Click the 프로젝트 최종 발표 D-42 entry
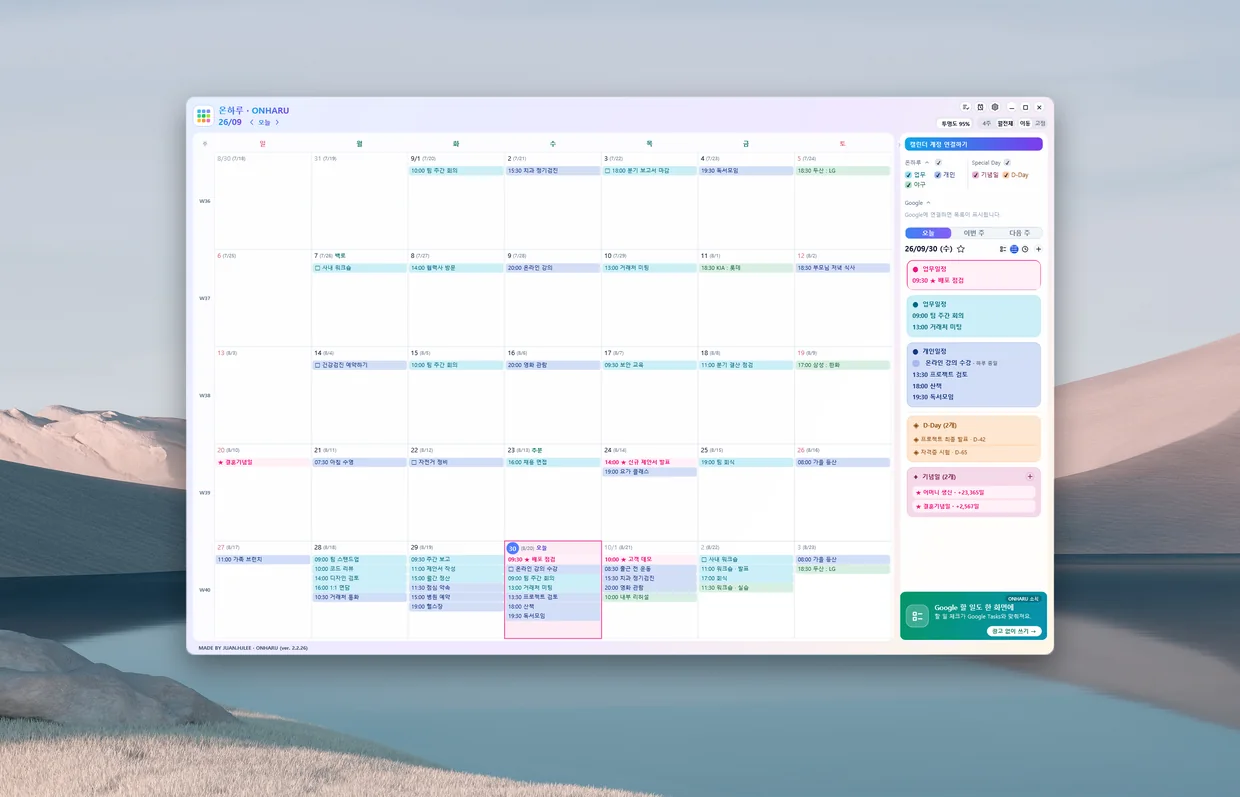The width and height of the screenshot is (1240, 797). tap(973, 439)
